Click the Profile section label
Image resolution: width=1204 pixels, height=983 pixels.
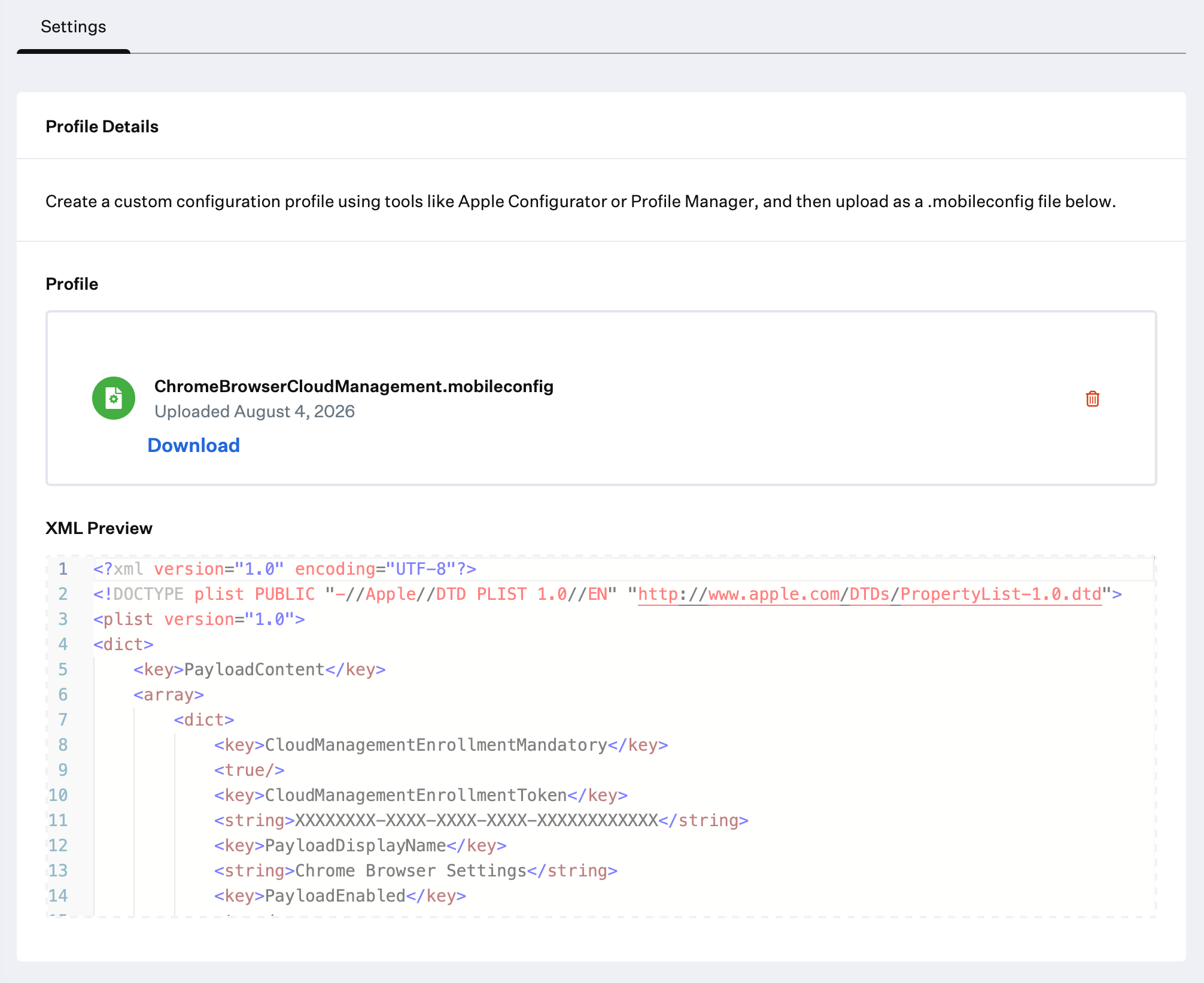[x=72, y=284]
